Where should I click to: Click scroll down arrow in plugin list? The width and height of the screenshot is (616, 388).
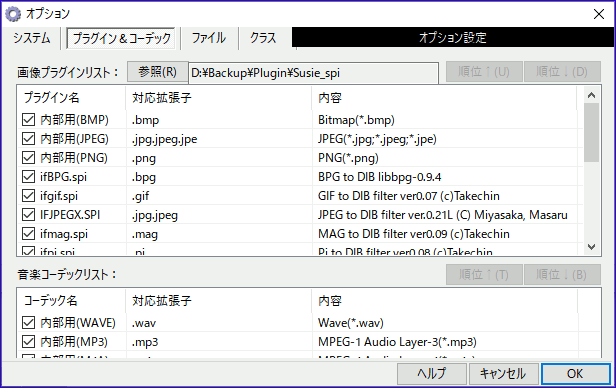[591, 247]
